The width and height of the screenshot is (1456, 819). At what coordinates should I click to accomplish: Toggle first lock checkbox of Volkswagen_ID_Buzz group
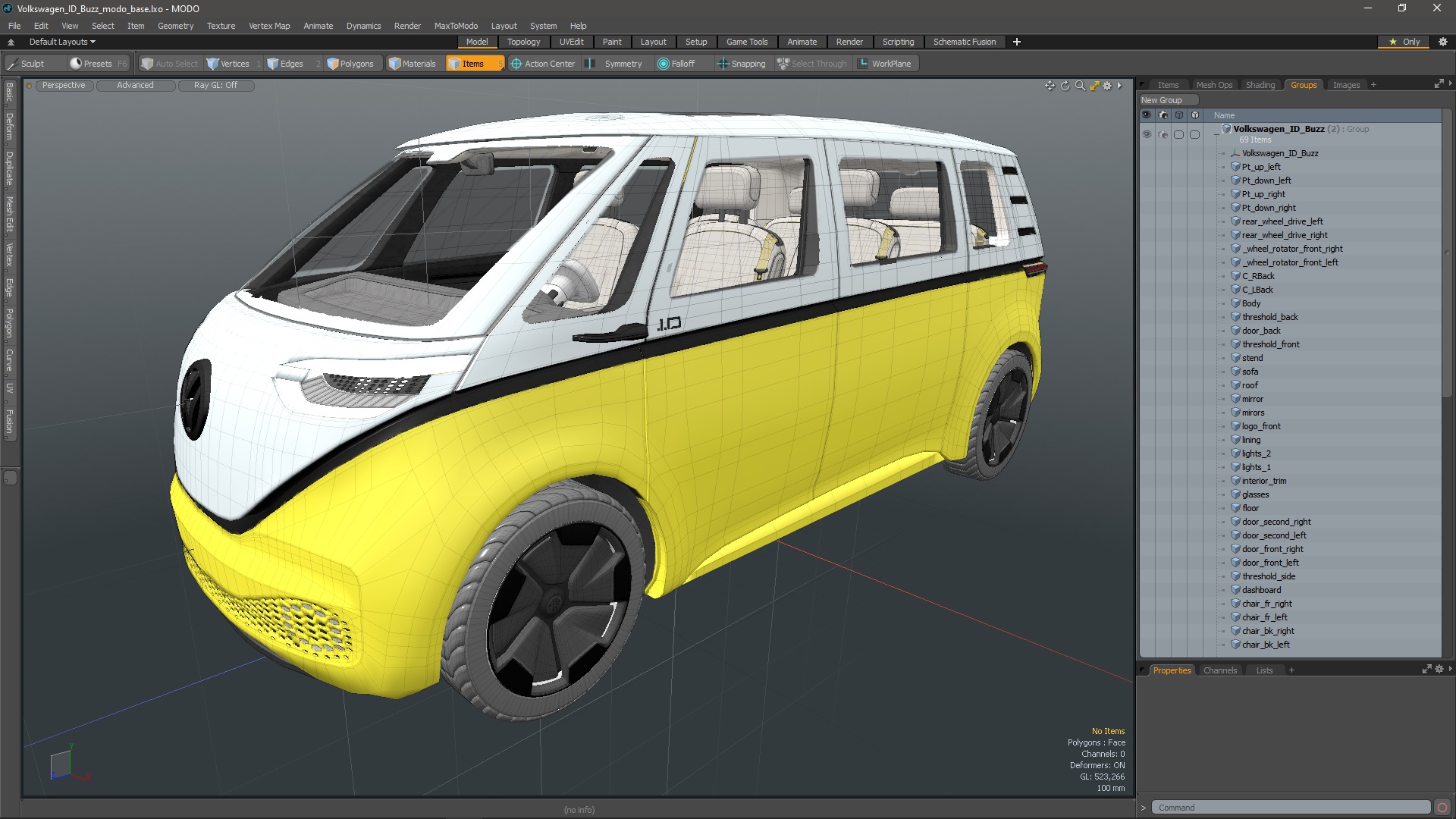click(x=1179, y=134)
